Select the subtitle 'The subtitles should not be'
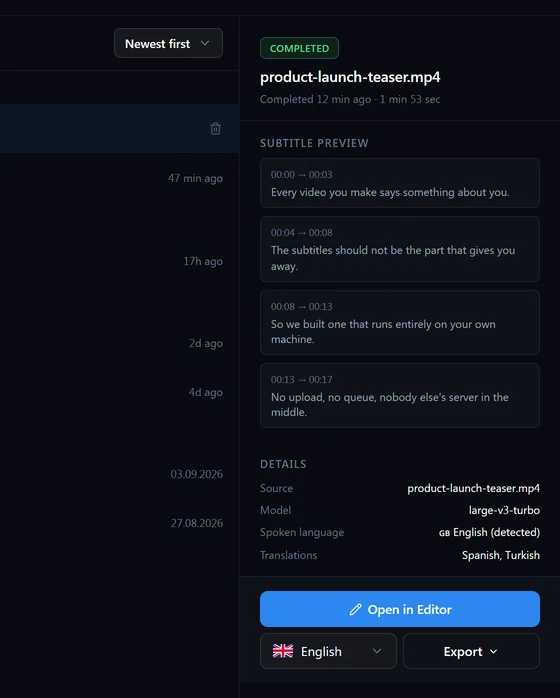 tap(400, 249)
